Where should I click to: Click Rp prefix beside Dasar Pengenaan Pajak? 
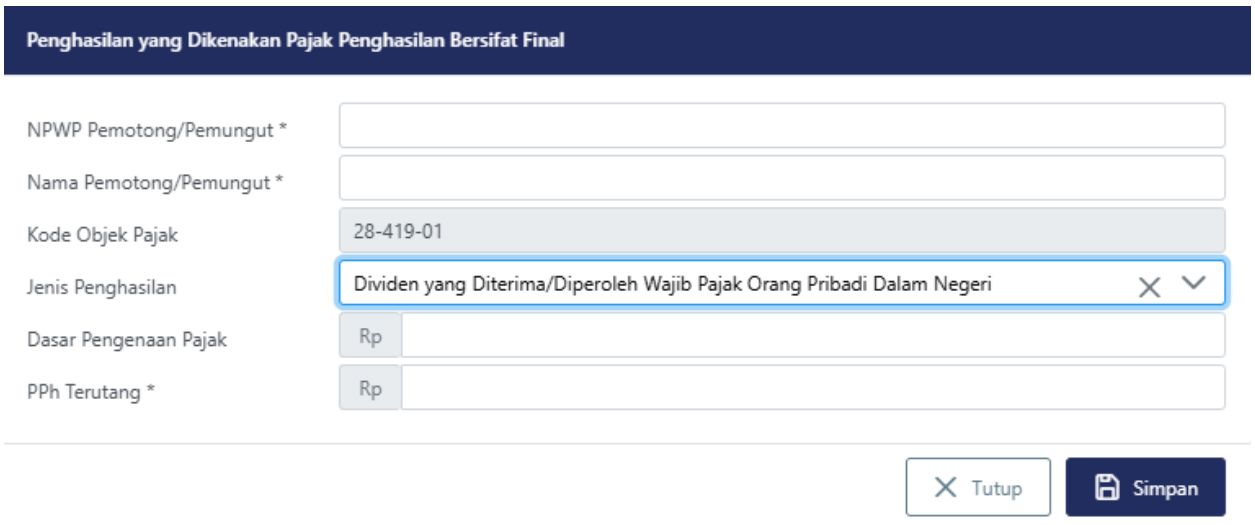pos(371,337)
